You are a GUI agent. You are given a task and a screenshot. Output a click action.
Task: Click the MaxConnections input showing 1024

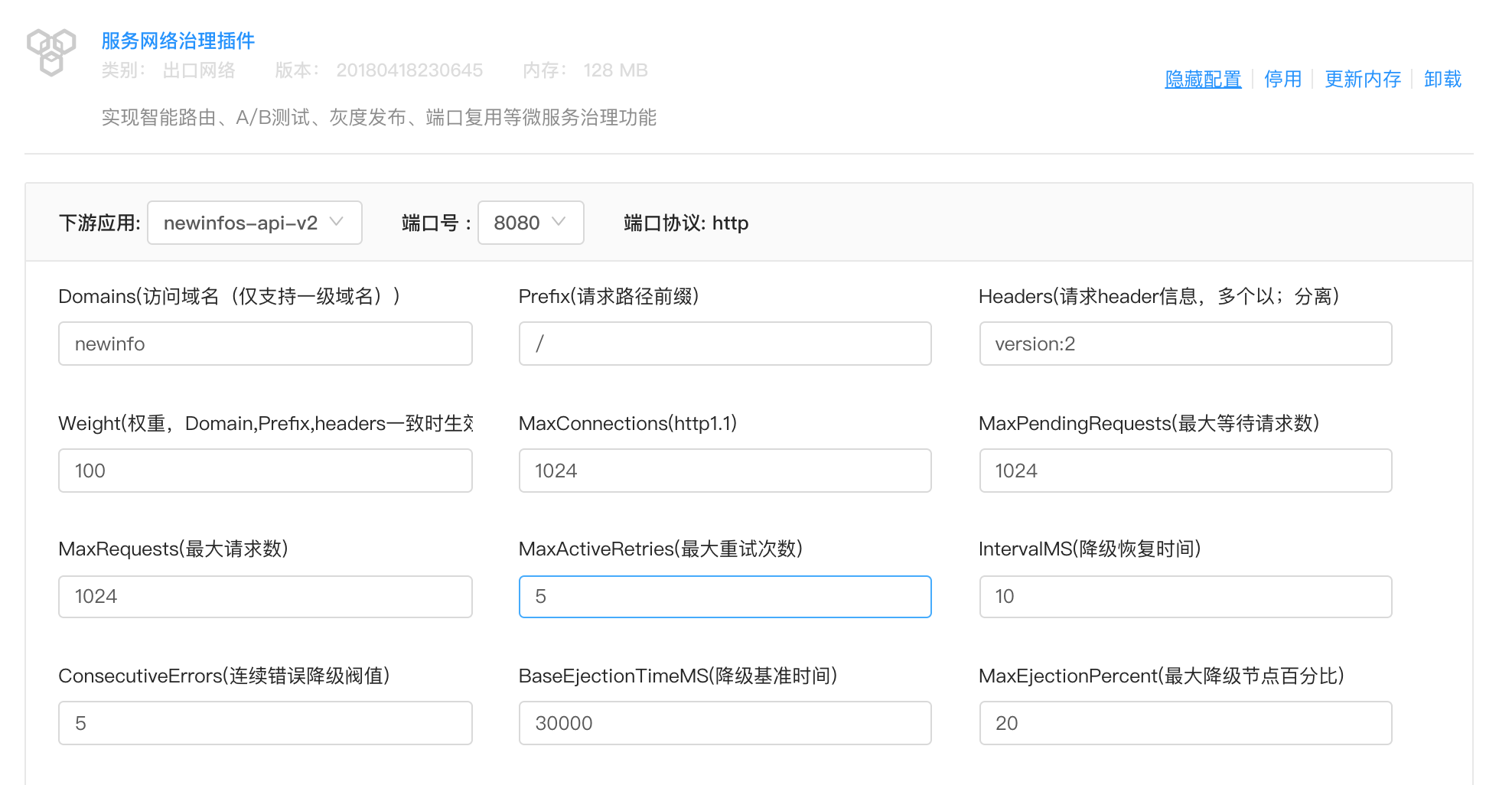pyautogui.click(x=725, y=471)
